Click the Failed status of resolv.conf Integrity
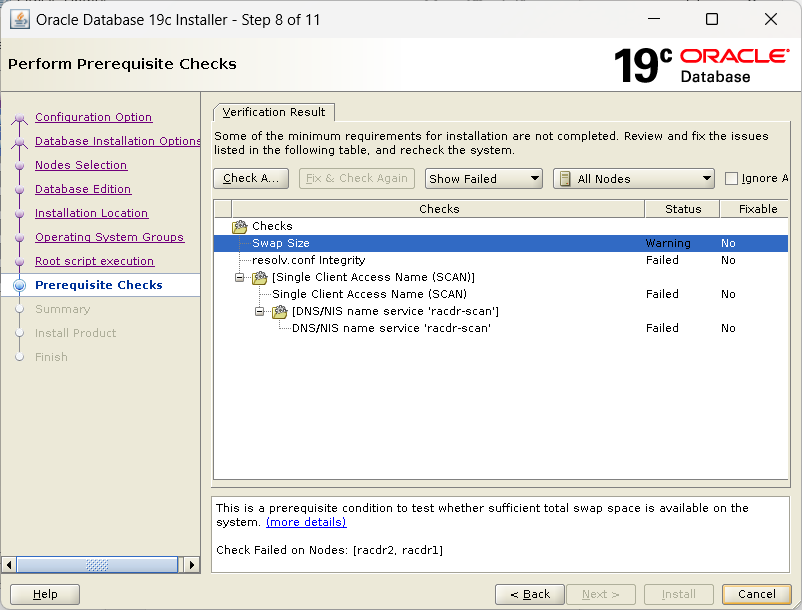This screenshot has width=802, height=610. pyautogui.click(x=662, y=260)
